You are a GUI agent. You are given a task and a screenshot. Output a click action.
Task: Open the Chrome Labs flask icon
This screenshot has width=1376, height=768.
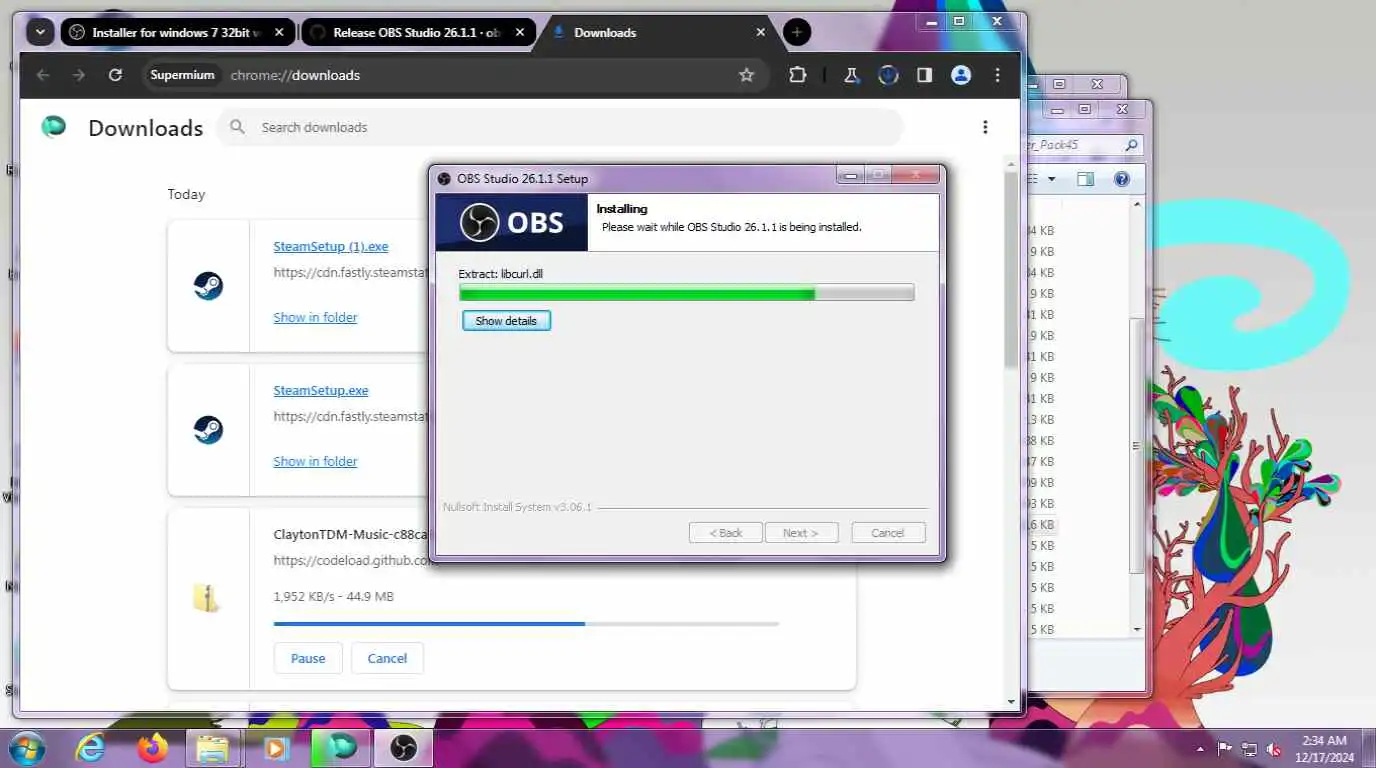pyautogui.click(x=852, y=75)
